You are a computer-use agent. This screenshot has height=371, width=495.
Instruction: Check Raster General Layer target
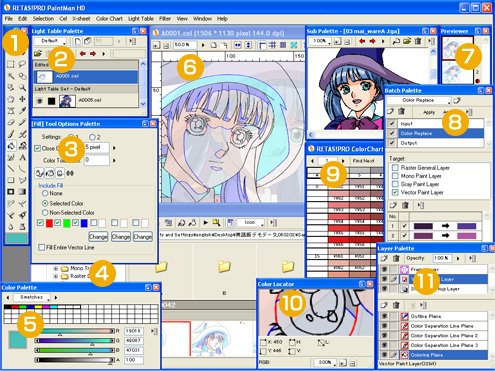pos(395,167)
